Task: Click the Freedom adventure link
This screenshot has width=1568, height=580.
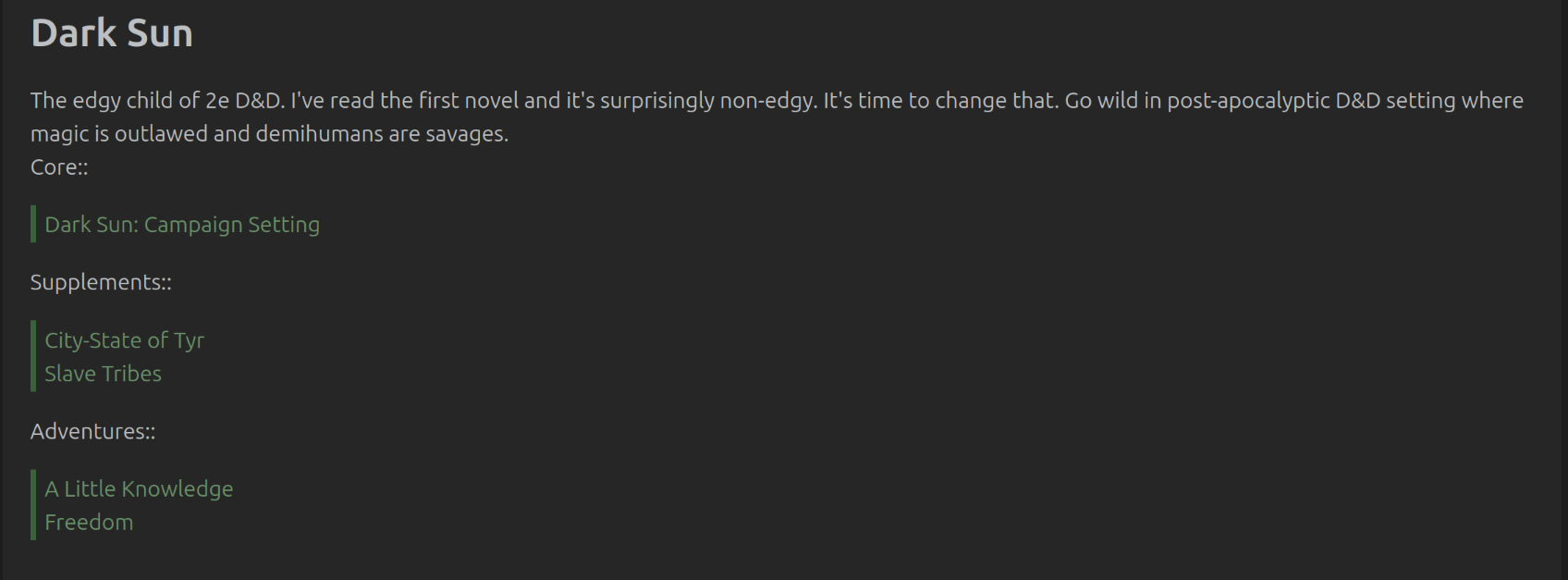Action: coord(89,522)
